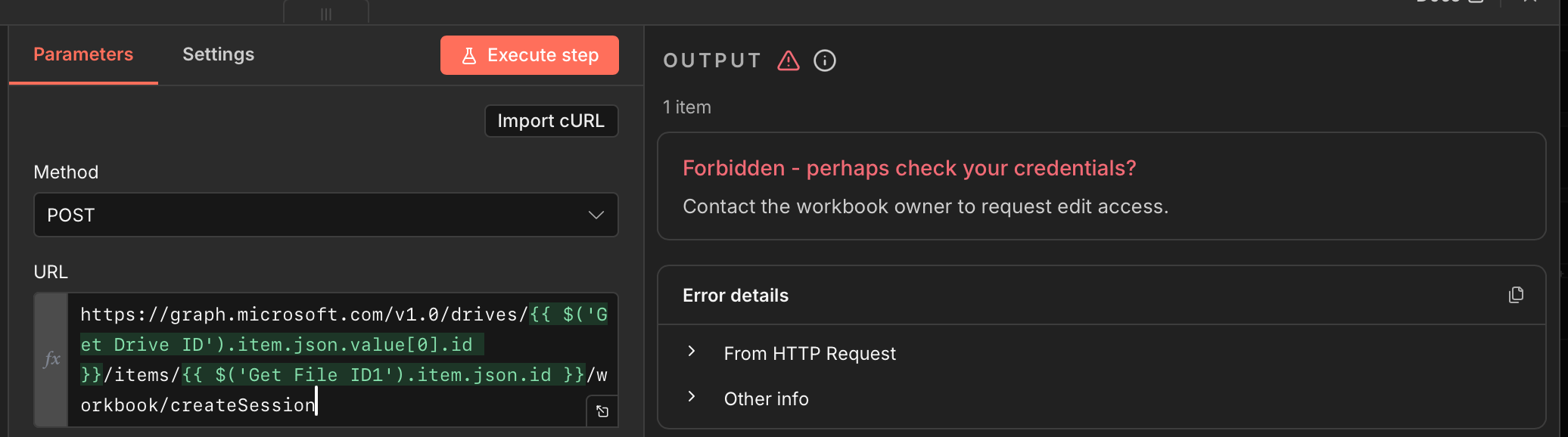Viewport: 1568px width, 437px height.
Task: Click the Forbidden error message title
Action: (909, 168)
